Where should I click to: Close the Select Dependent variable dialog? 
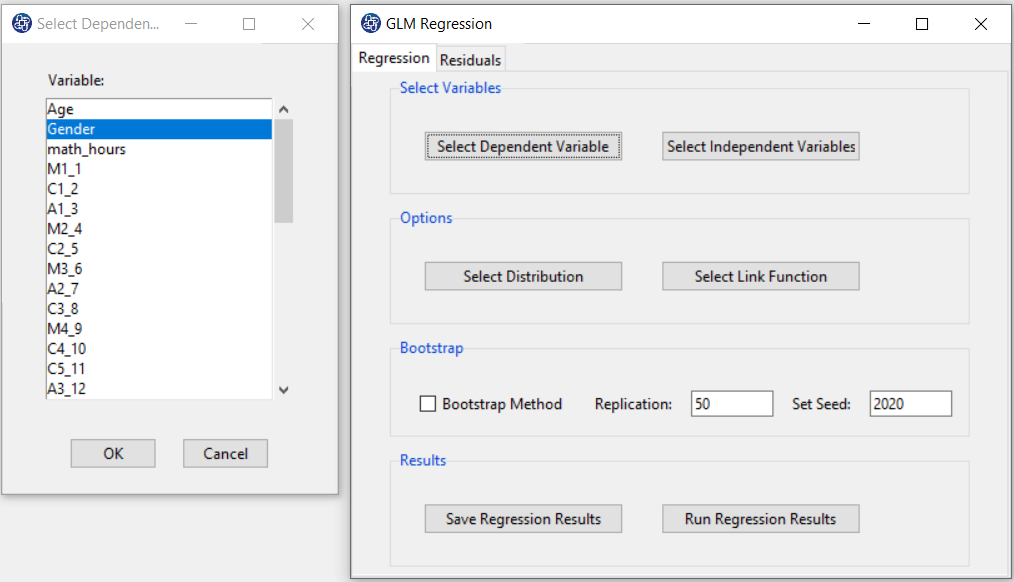(308, 24)
